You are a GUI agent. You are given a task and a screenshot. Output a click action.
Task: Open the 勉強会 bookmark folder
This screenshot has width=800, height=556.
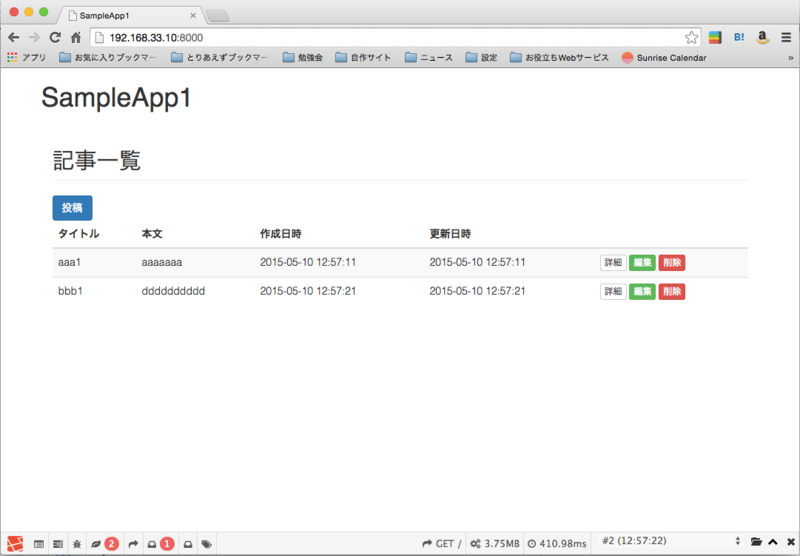303,58
